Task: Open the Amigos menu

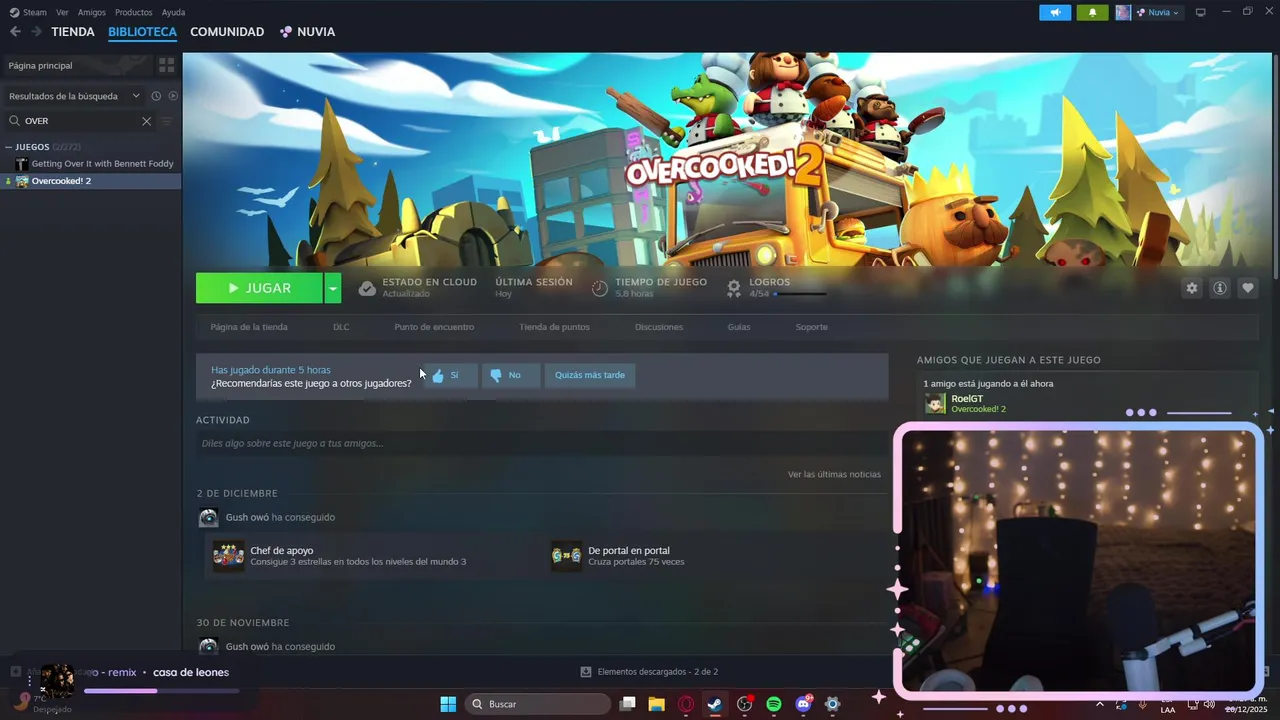Action: point(92,12)
